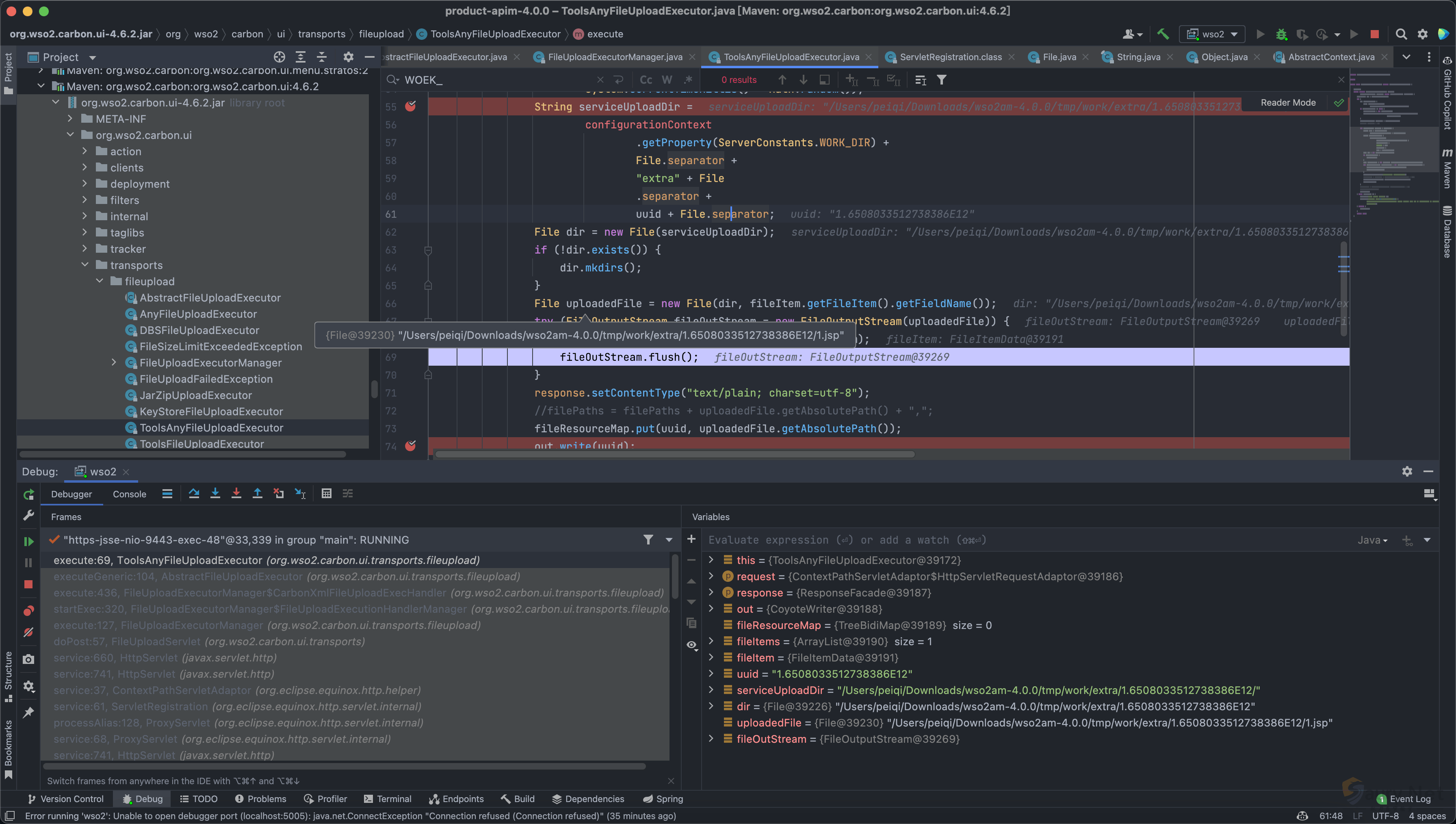Switch to the Console tab
This screenshot has width=1456, height=824.
(x=129, y=494)
